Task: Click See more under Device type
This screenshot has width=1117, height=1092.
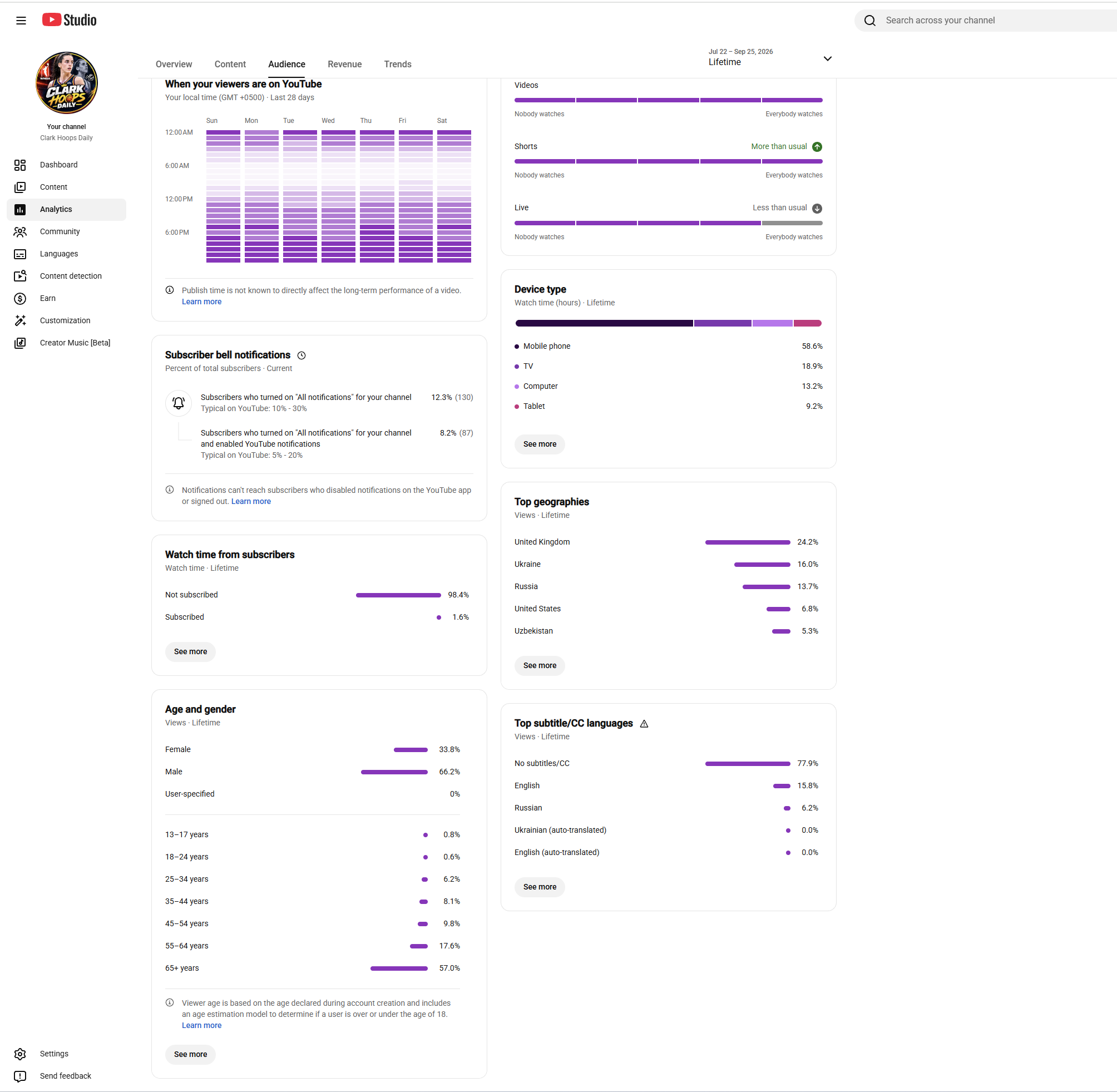Action: tap(540, 444)
